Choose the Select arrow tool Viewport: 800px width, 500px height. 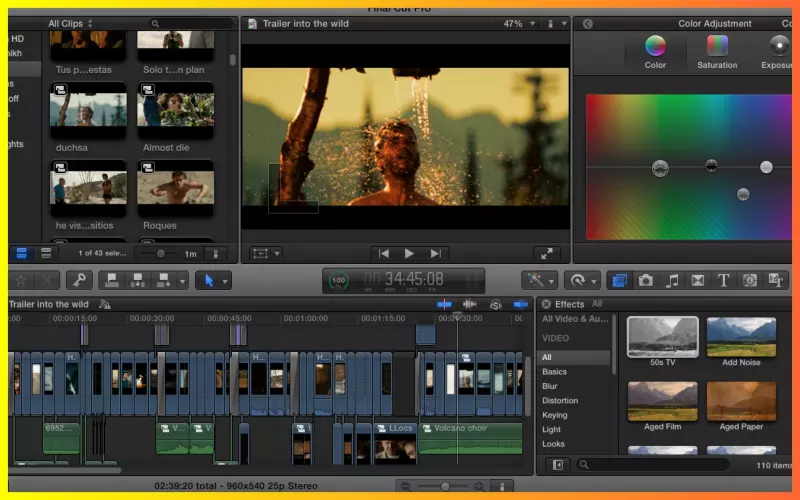pyautogui.click(x=209, y=280)
